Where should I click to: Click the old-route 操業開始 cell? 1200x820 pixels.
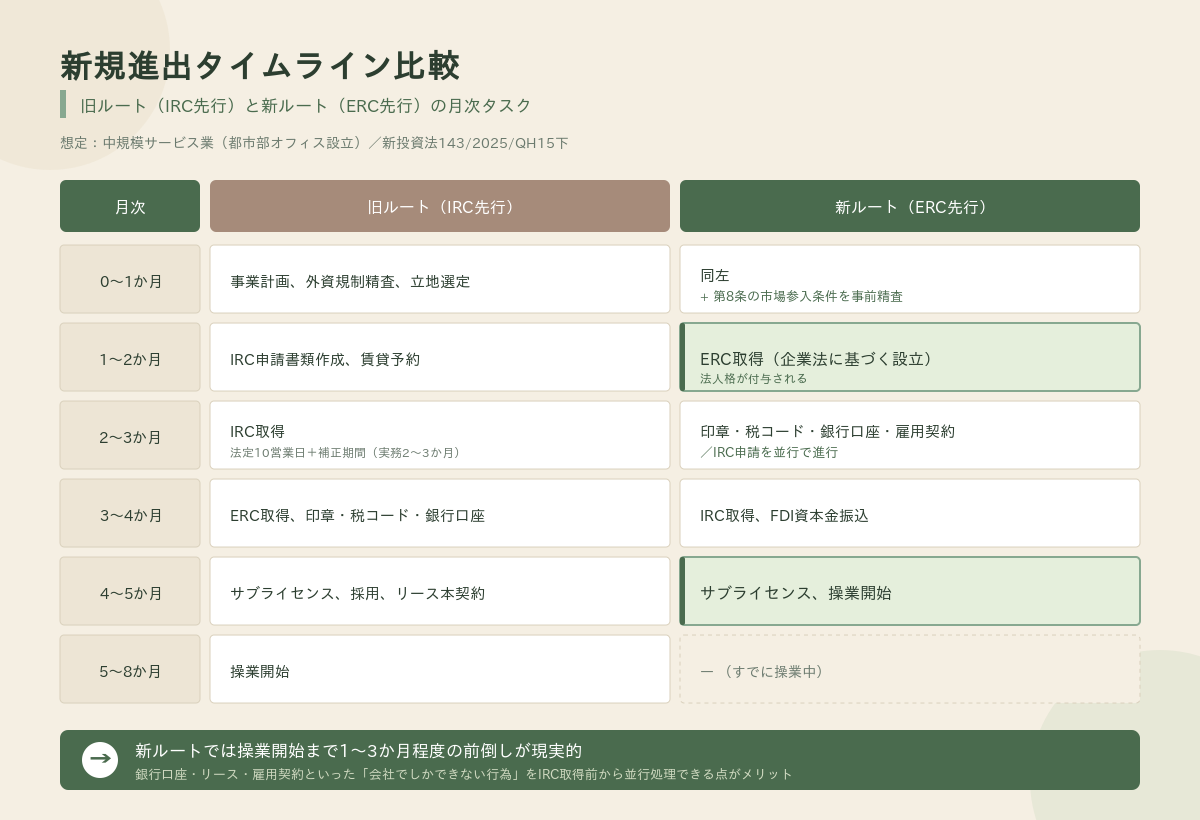coord(440,670)
